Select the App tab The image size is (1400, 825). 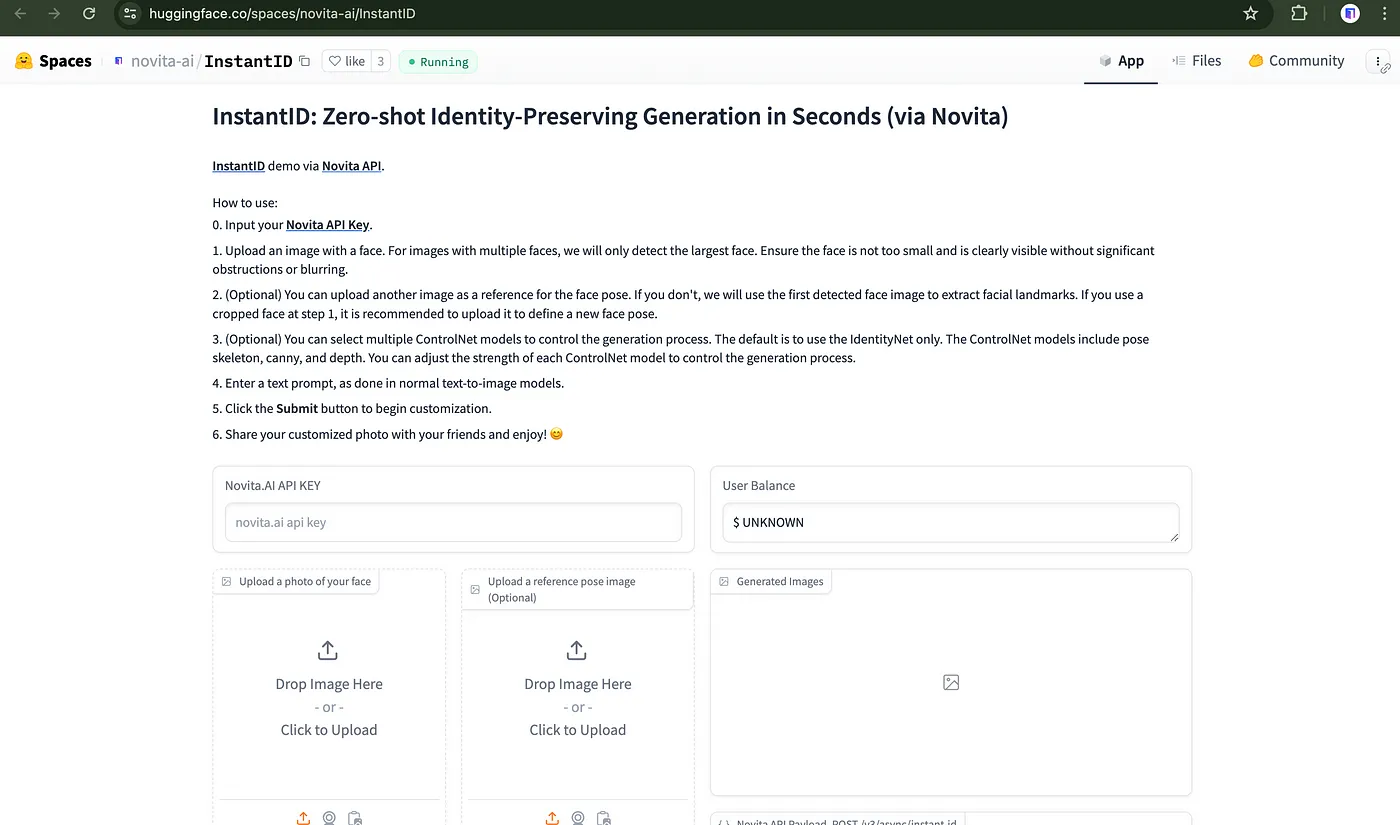click(1121, 61)
